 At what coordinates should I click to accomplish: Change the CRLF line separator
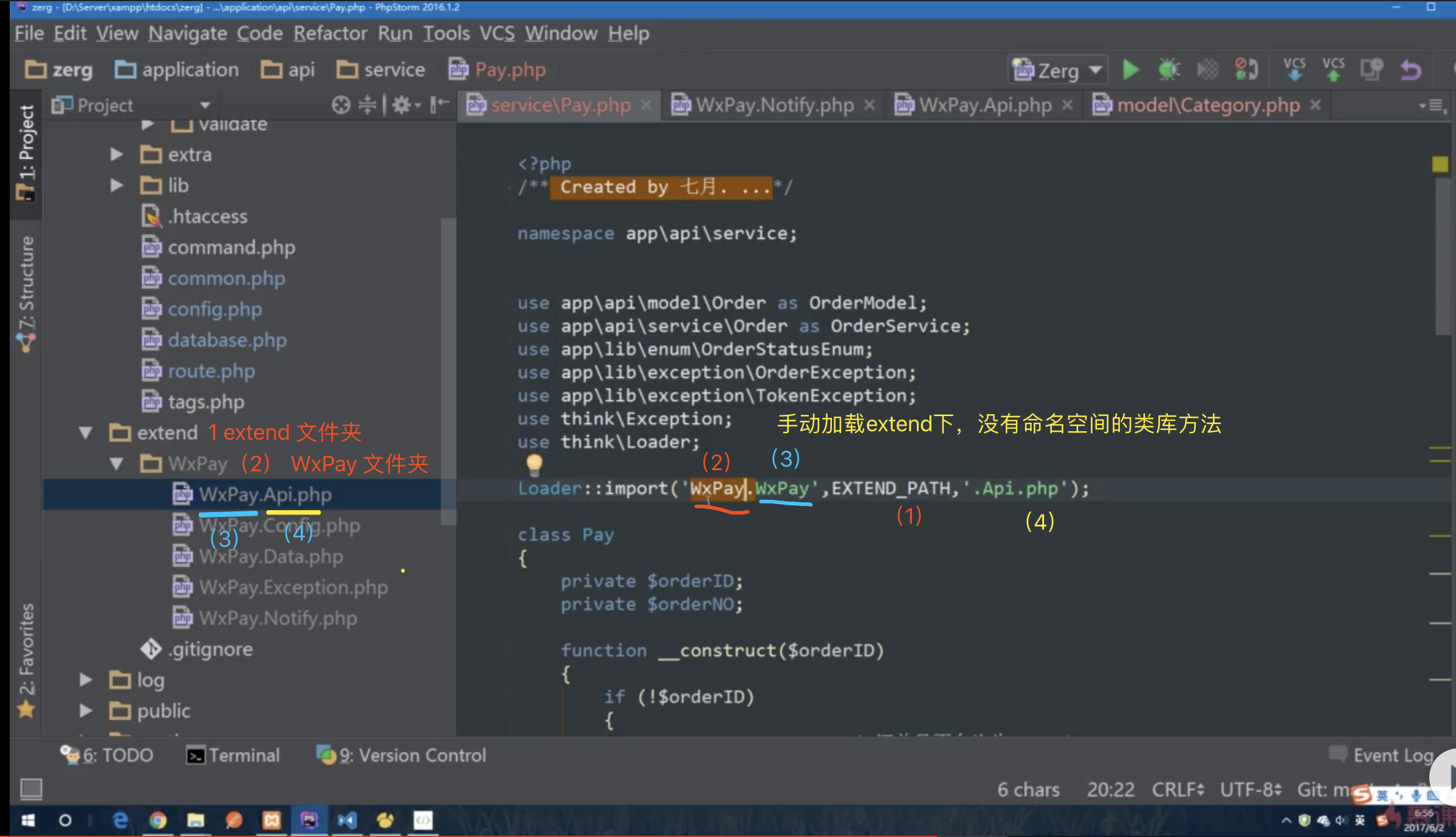point(1178,790)
